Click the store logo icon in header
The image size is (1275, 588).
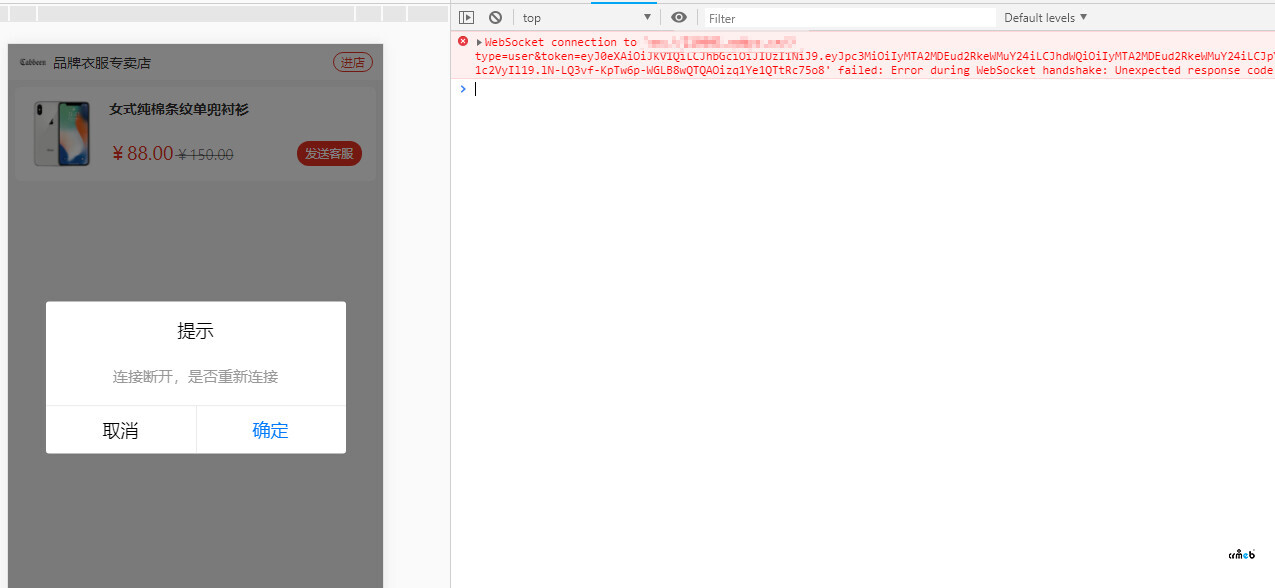click(33, 62)
